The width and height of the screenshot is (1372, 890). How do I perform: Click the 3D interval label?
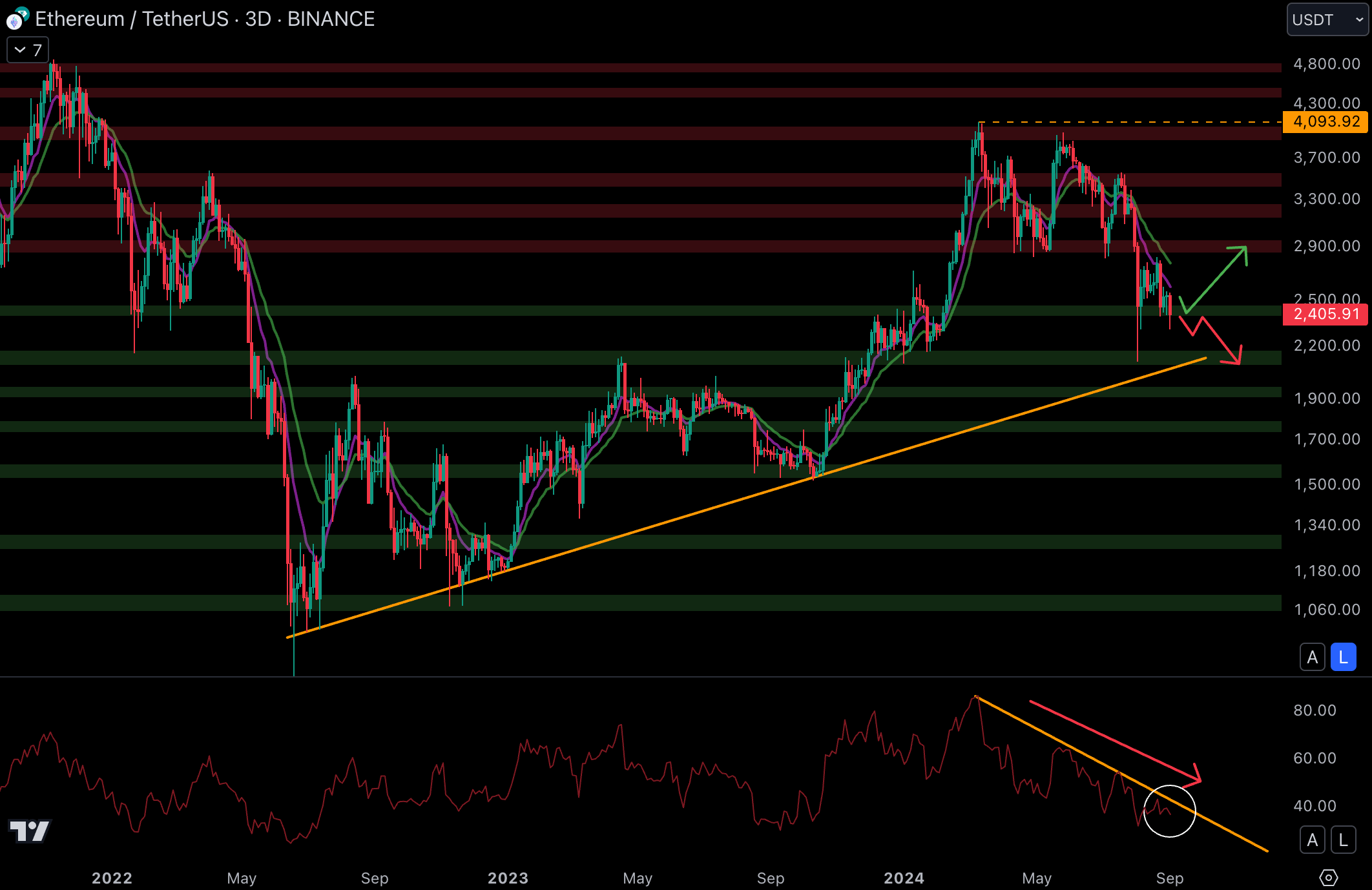point(258,19)
